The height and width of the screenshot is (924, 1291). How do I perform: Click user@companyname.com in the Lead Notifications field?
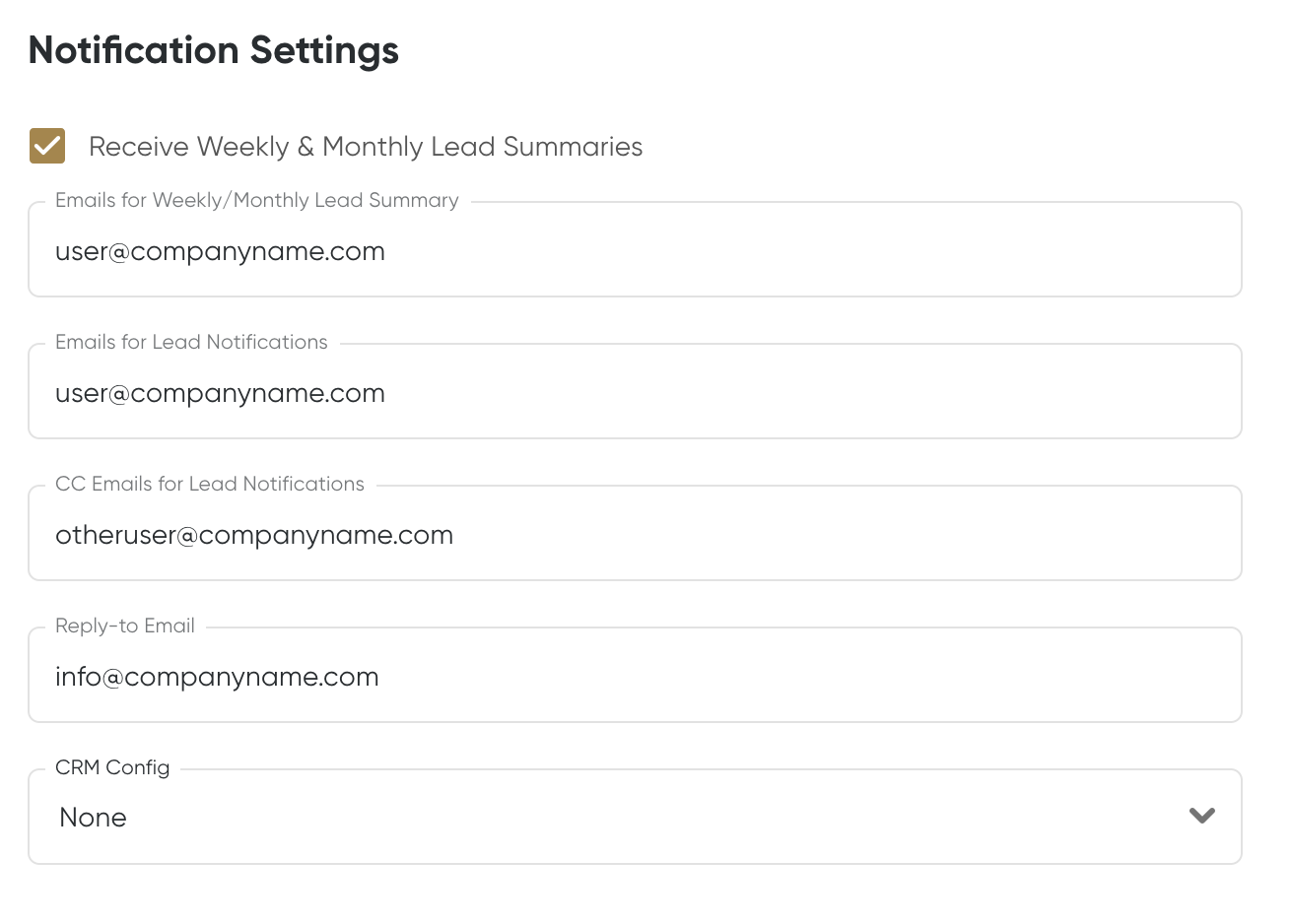pyautogui.click(x=220, y=393)
